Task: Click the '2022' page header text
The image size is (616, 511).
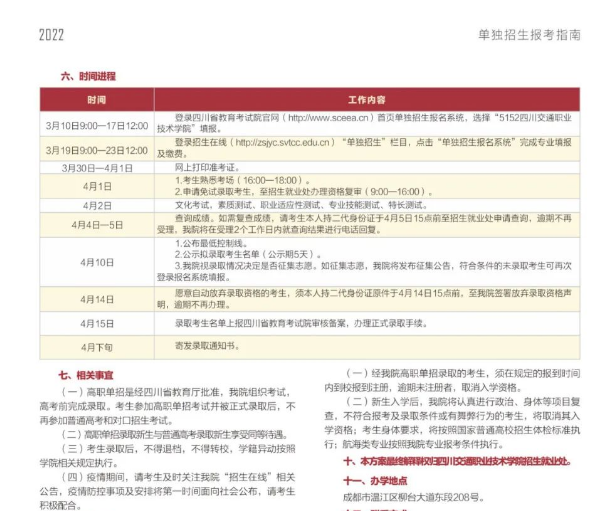Action: coord(51,35)
